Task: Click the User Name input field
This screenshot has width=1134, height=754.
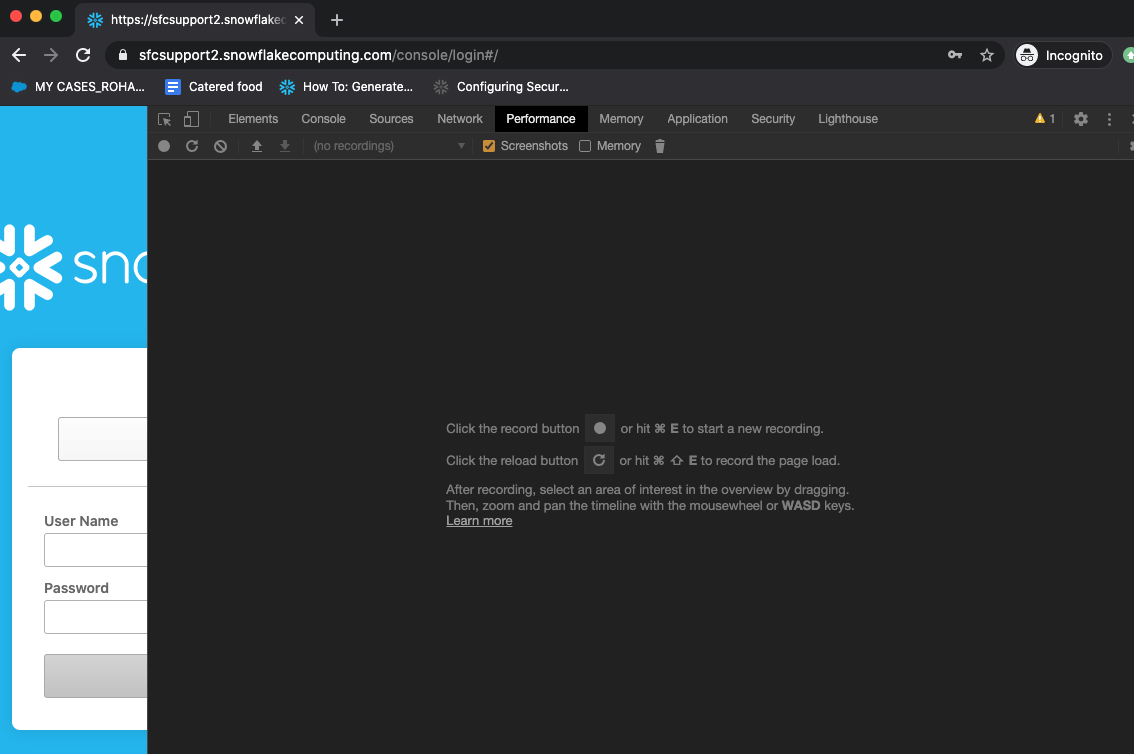Action: click(x=95, y=550)
